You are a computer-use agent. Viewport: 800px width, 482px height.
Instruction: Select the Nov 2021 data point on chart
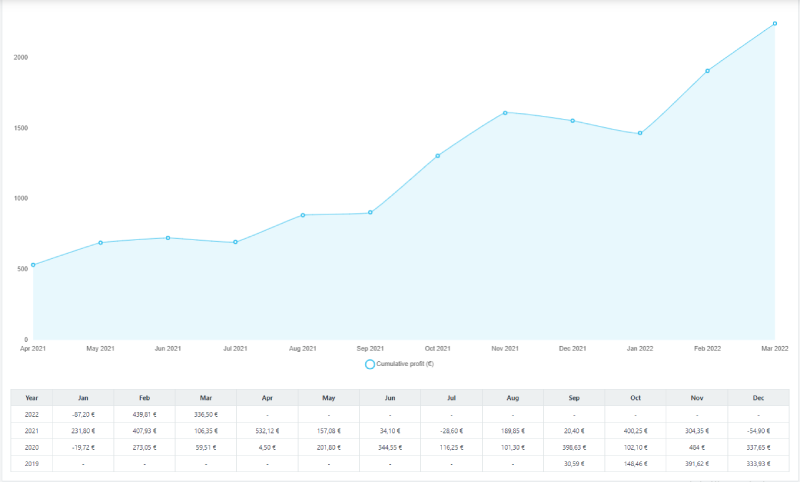point(505,113)
